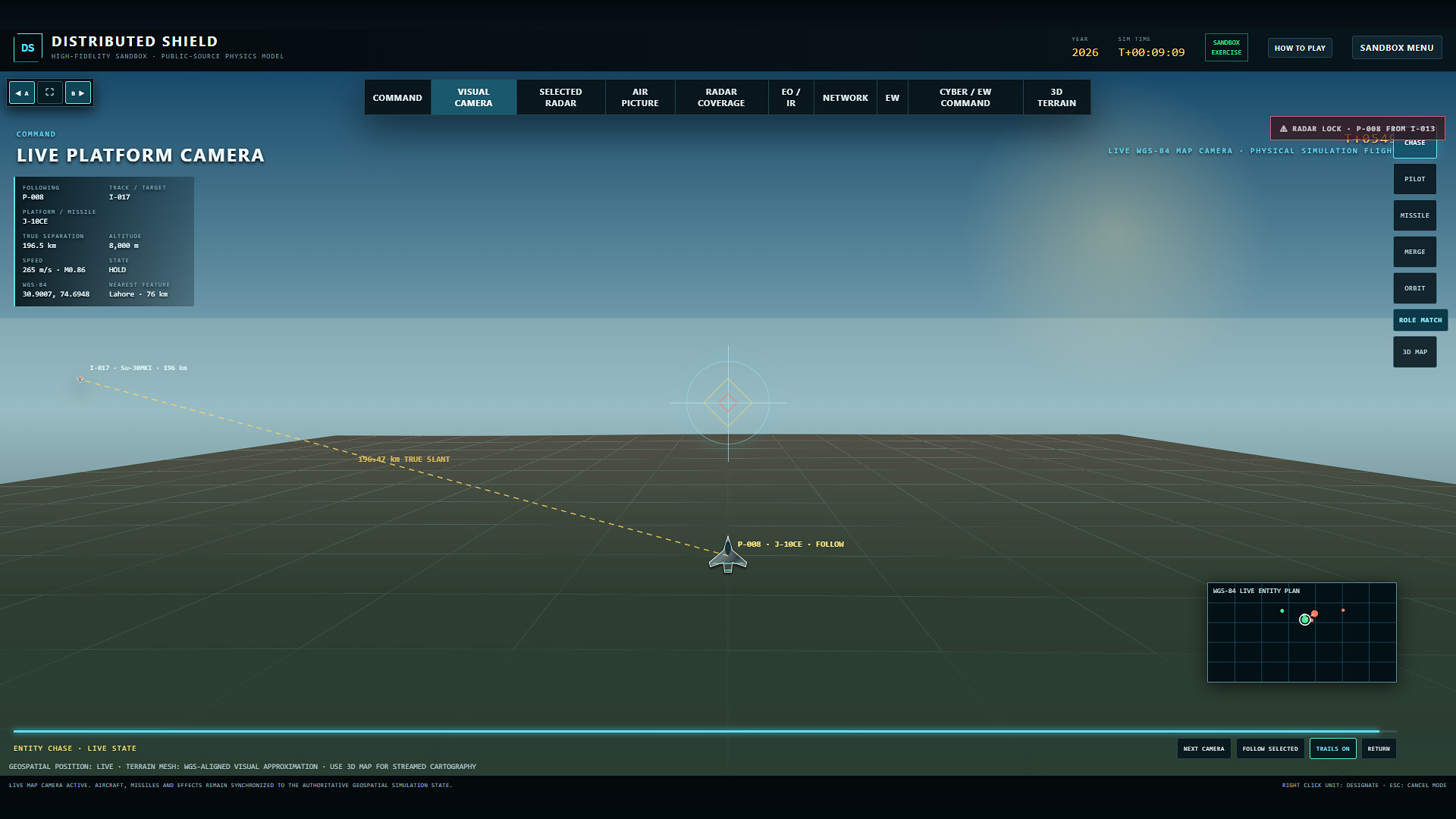Open the Network tab

pyautogui.click(x=846, y=97)
